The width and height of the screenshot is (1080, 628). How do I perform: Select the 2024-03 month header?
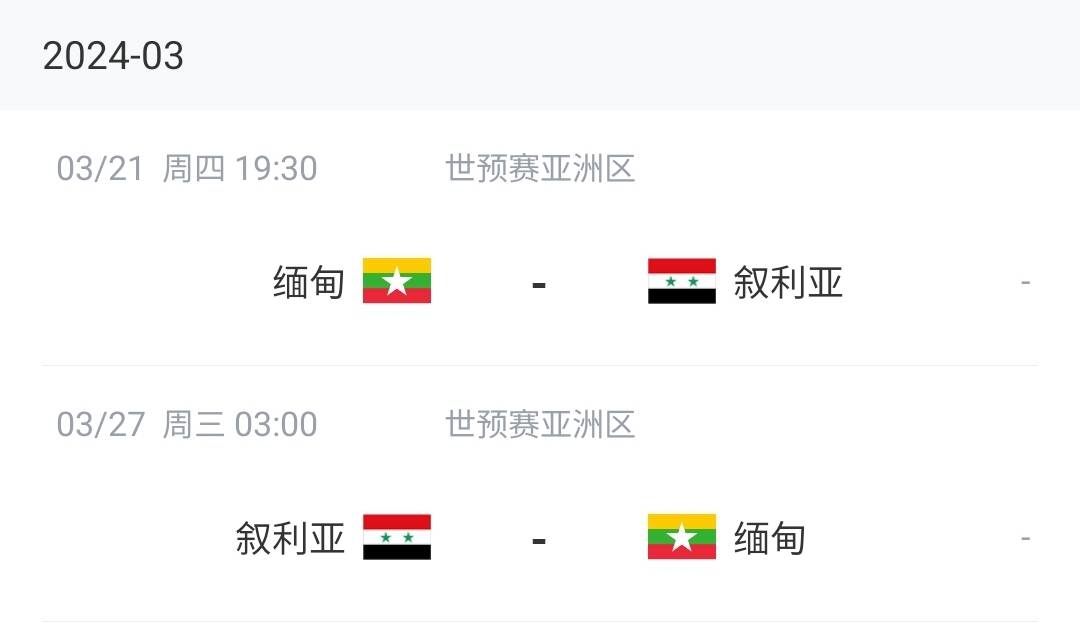coord(113,56)
